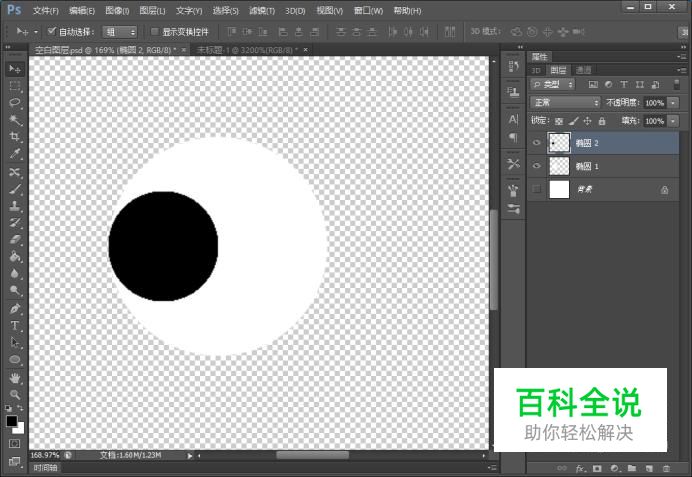Open the blend mode 正常 dropdown
The height and width of the screenshot is (477, 692).
click(565, 102)
